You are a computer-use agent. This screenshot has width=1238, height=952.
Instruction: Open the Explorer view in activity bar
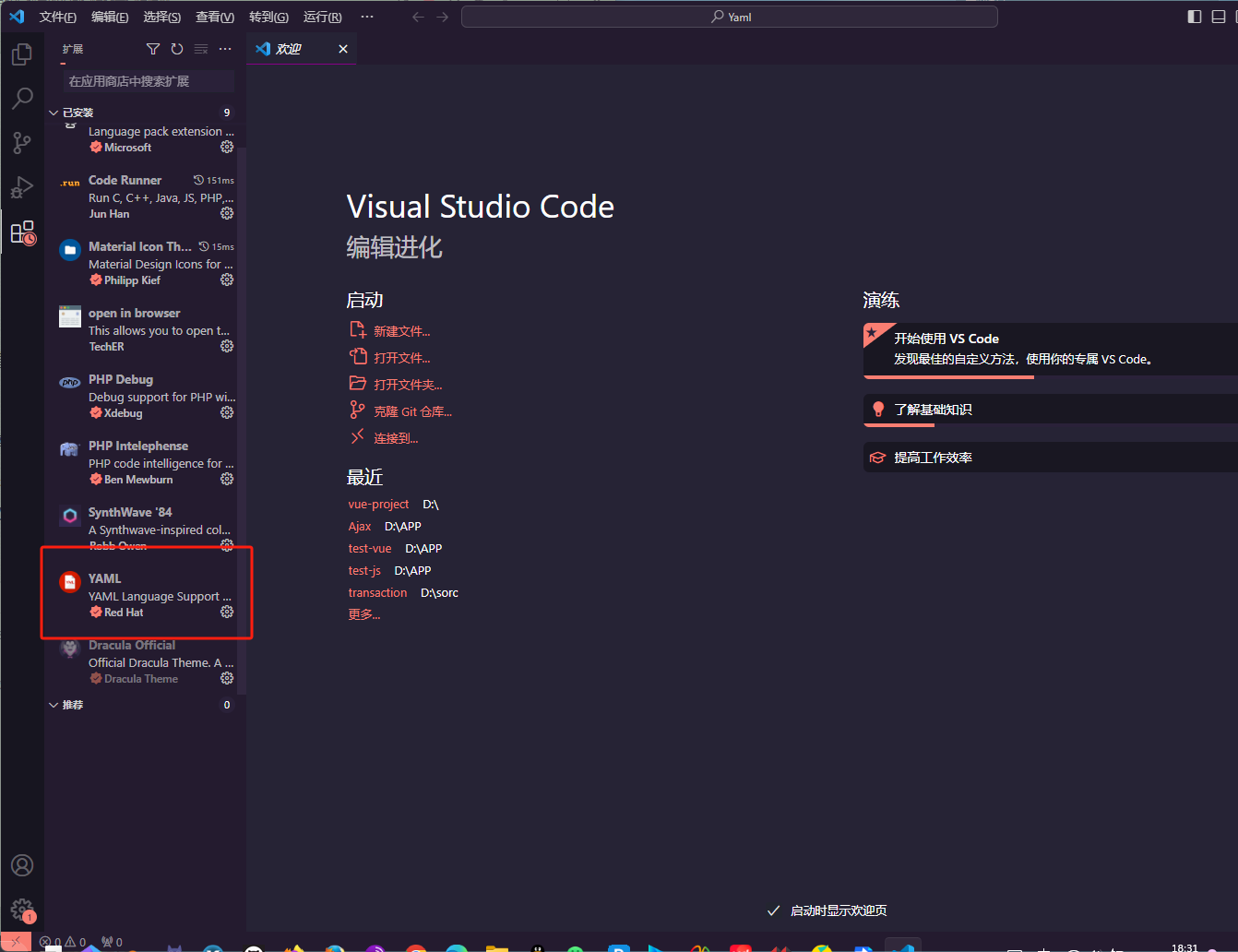click(22, 54)
